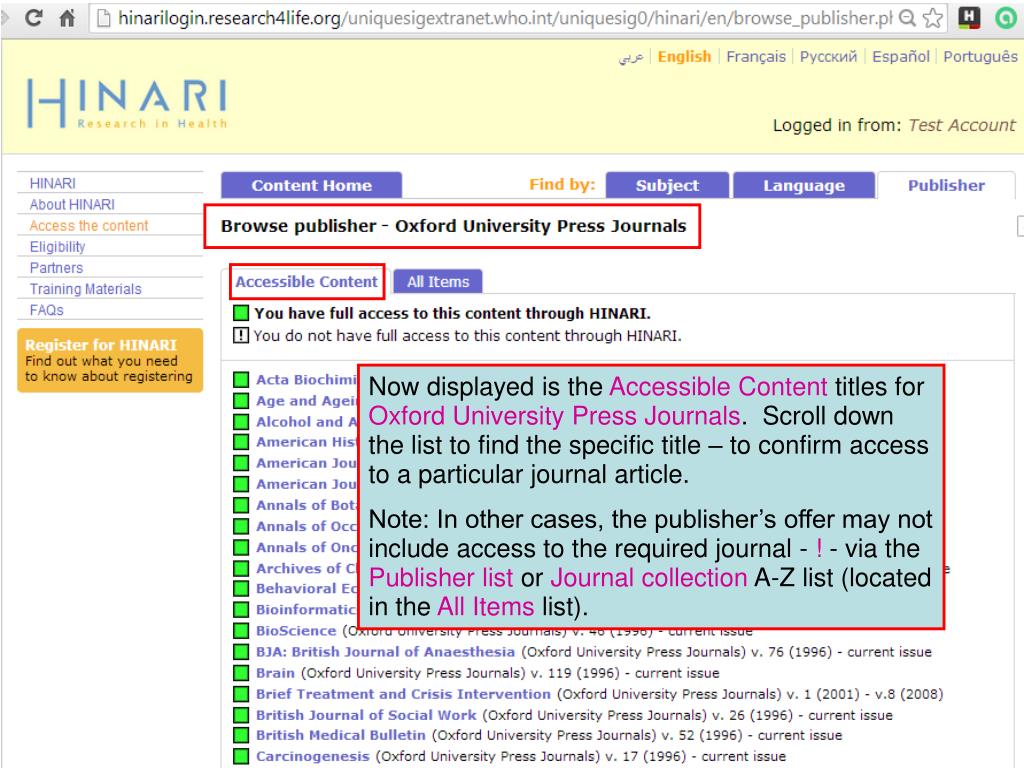Click green square beside Archives of Cl
The height and width of the screenshot is (768, 1024).
click(x=241, y=568)
